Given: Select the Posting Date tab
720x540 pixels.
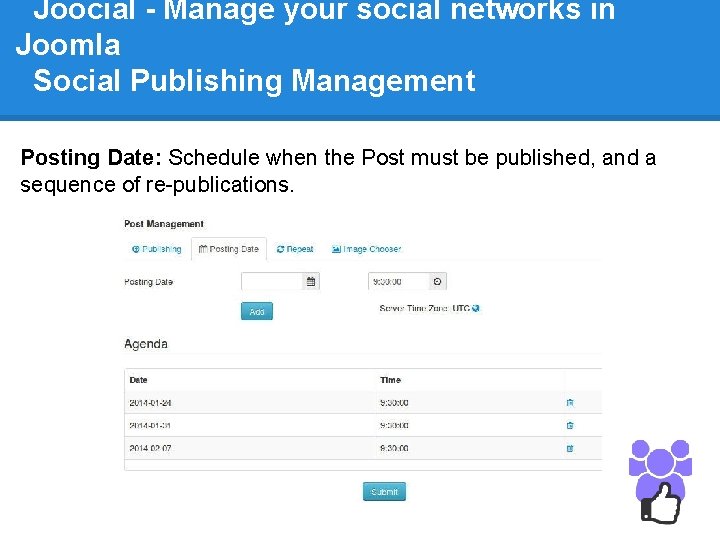Looking at the screenshot, I should tap(229, 249).
